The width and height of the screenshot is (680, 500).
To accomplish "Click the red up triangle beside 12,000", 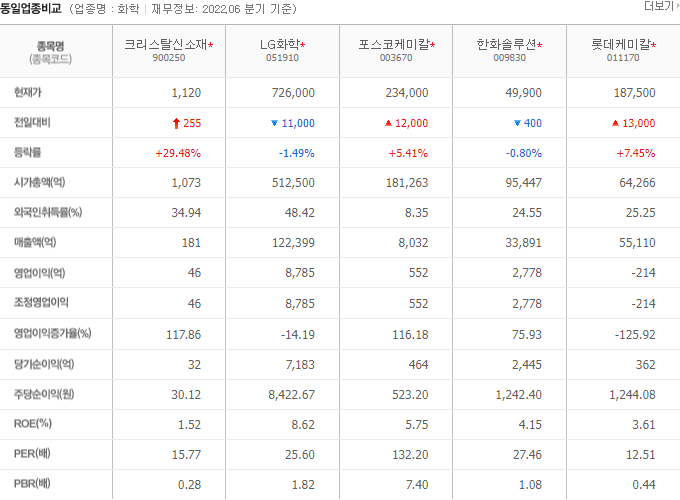I will click(x=388, y=123).
